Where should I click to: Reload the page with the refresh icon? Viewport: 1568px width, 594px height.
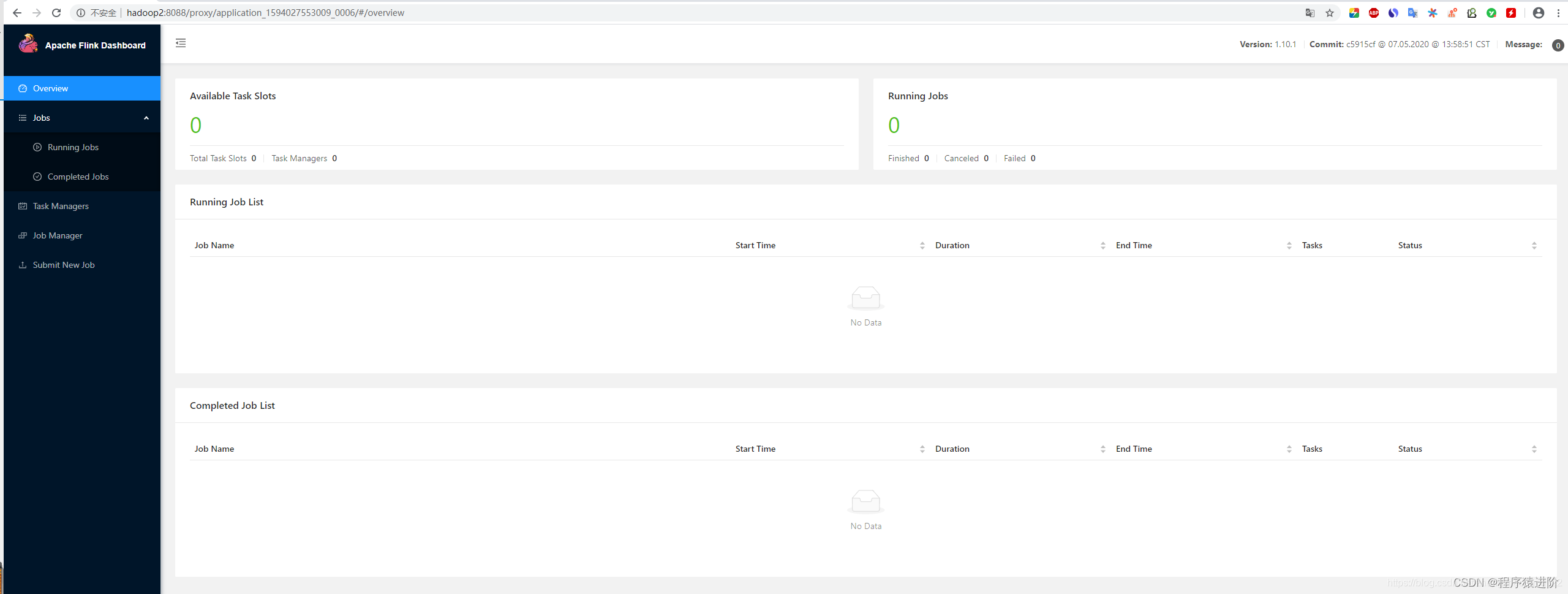[56, 12]
